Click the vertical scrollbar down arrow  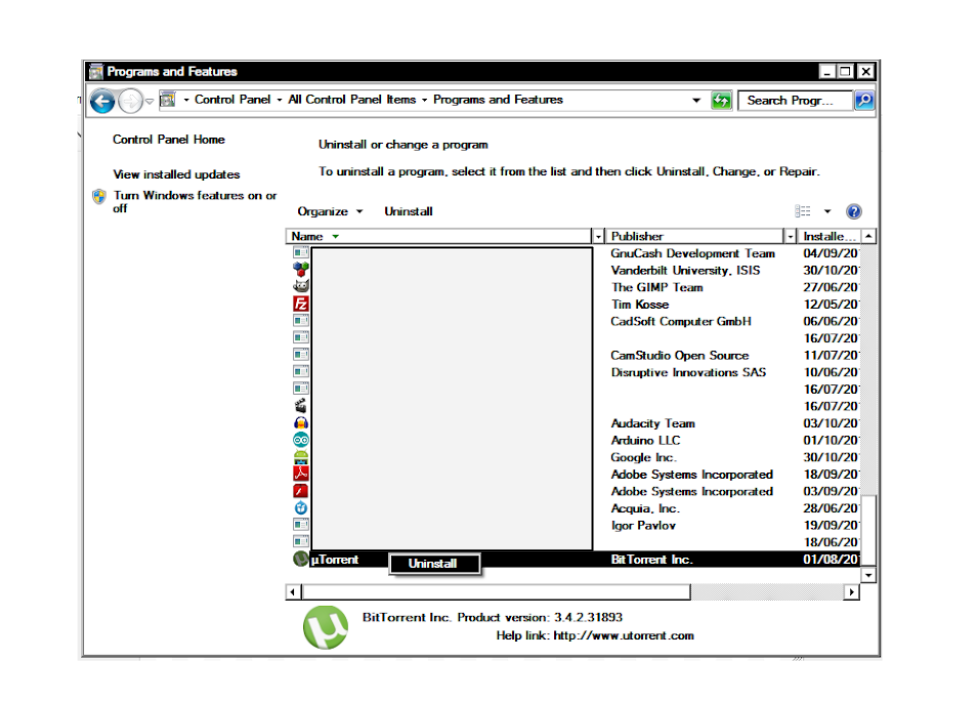(868, 575)
